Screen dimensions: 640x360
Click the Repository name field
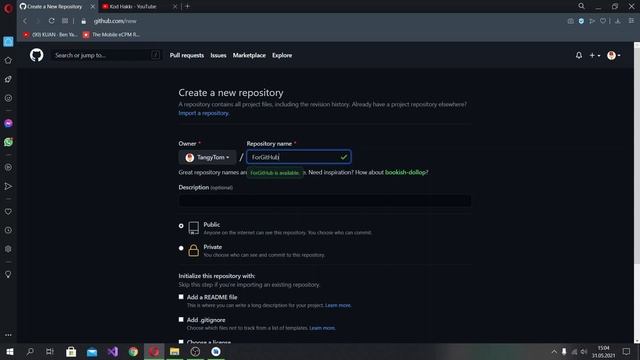(x=299, y=157)
